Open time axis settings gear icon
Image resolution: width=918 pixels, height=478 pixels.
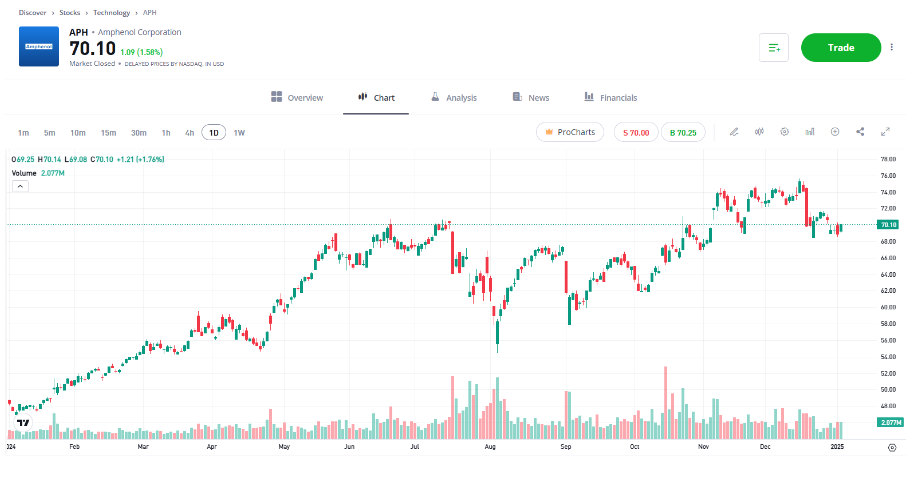[x=892, y=448]
